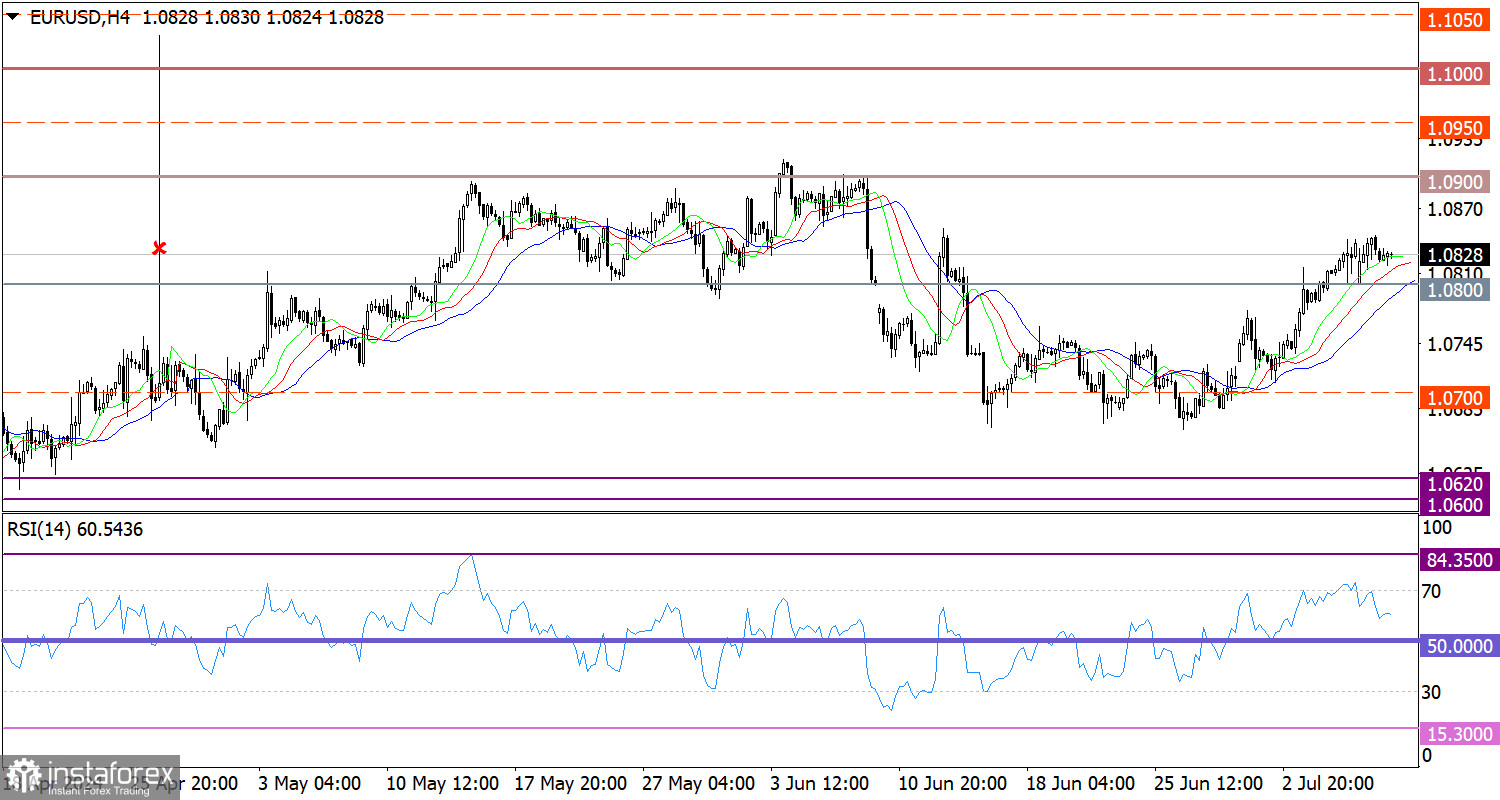Click the OHLC values 1.0828 1.0830 1.0824 1.0828

point(263,17)
